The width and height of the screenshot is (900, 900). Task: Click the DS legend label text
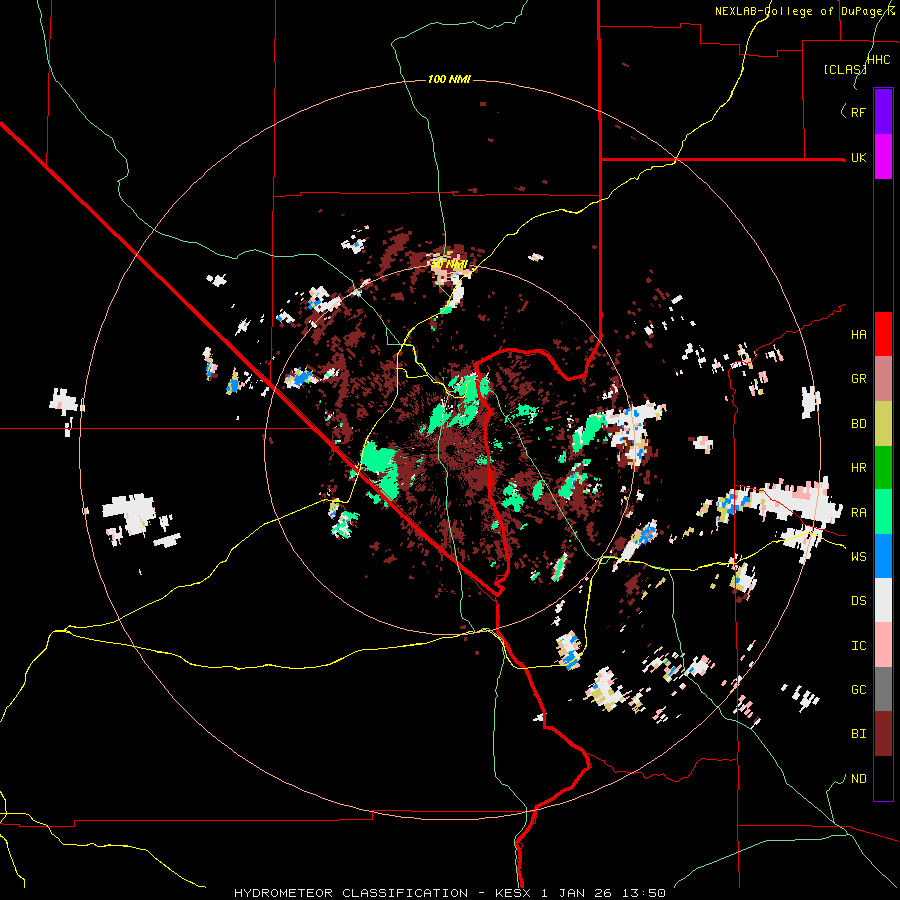(x=858, y=600)
